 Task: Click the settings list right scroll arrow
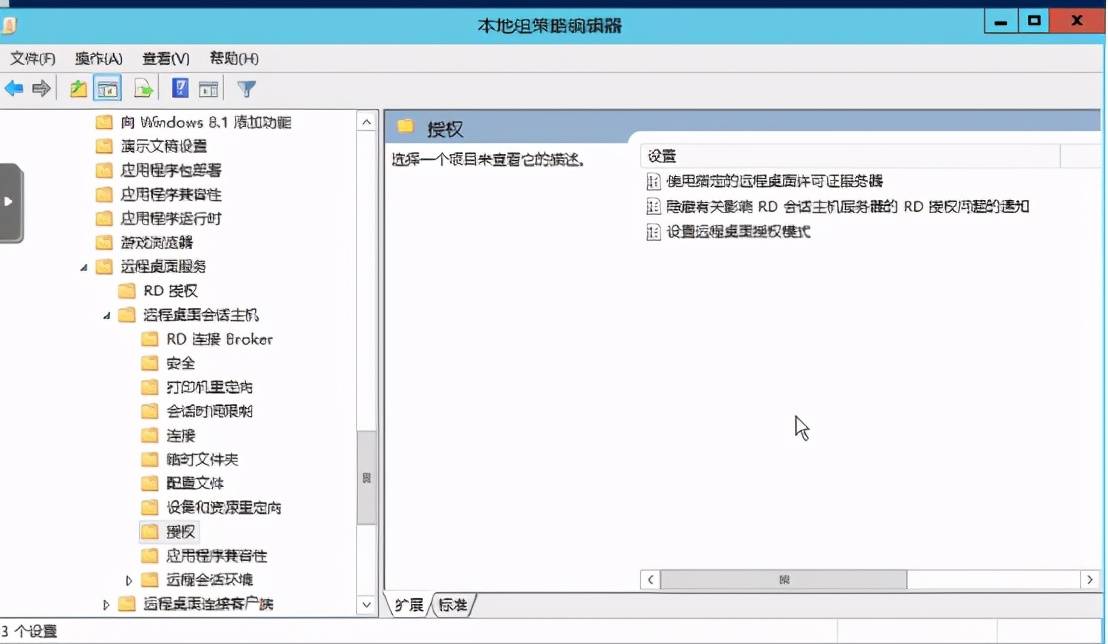(1090, 580)
